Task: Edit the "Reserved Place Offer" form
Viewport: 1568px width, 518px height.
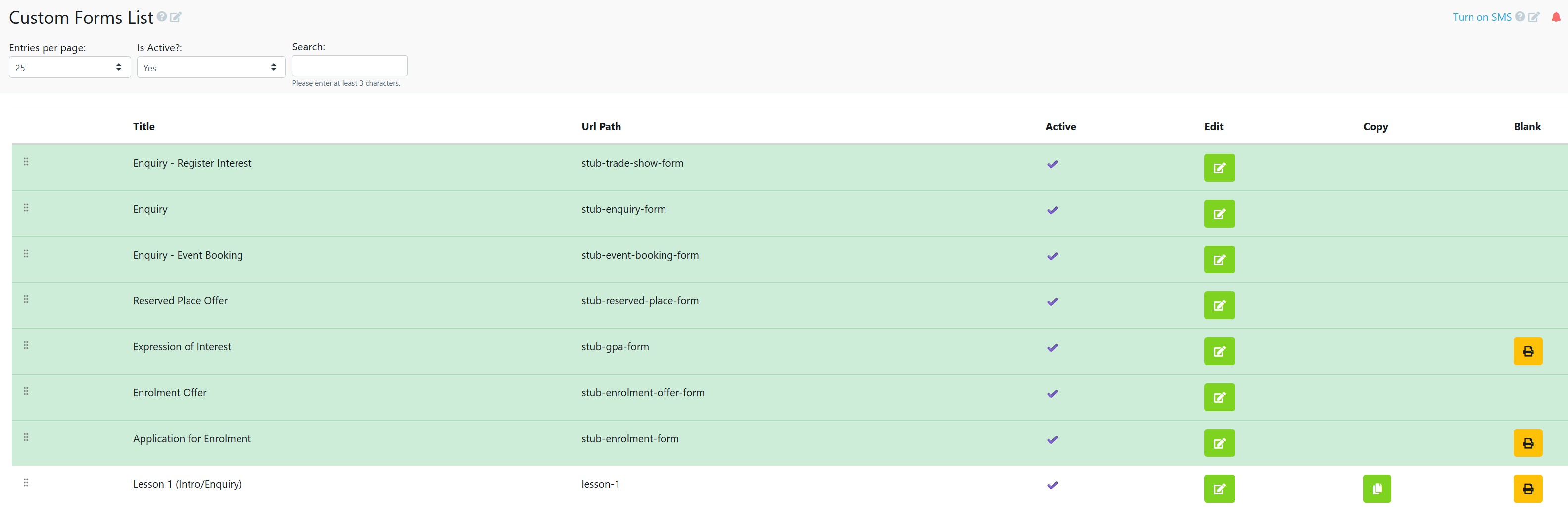Action: [x=1219, y=305]
